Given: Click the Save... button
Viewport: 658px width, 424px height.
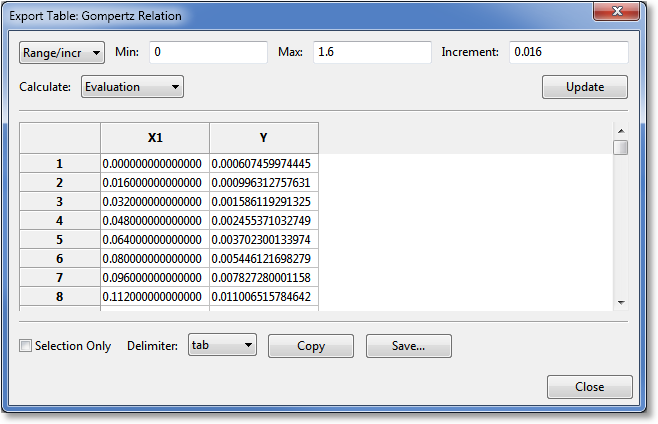Looking at the screenshot, I should (409, 346).
